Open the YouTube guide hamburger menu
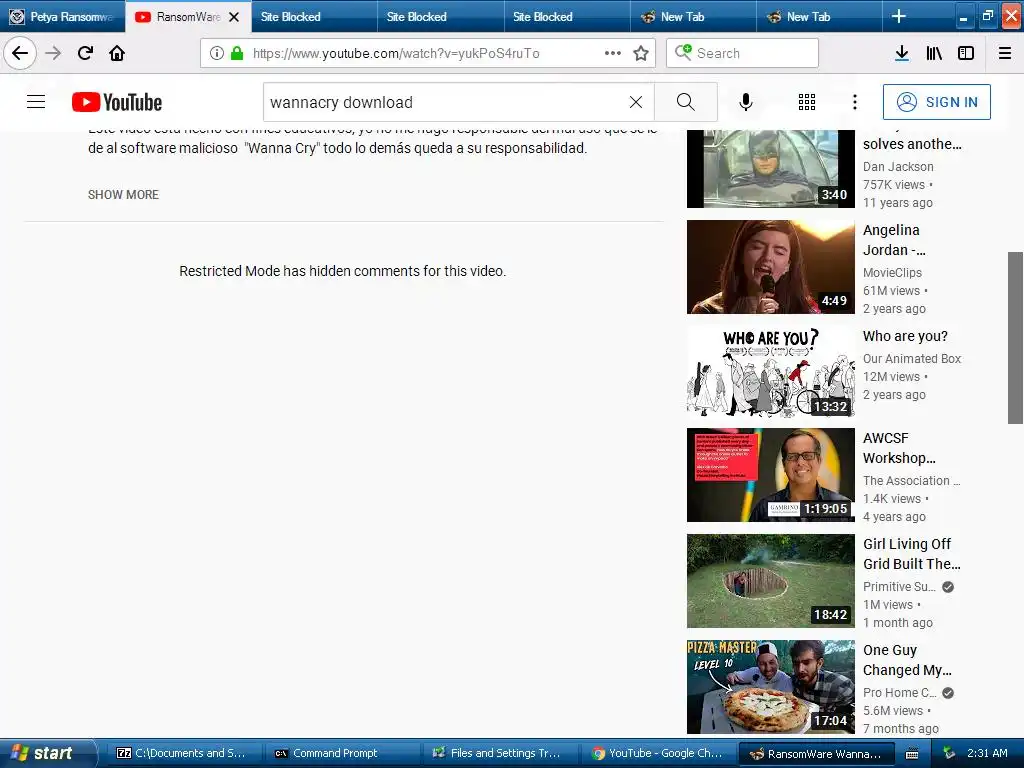Image resolution: width=1024 pixels, height=768 pixels. pos(36,102)
